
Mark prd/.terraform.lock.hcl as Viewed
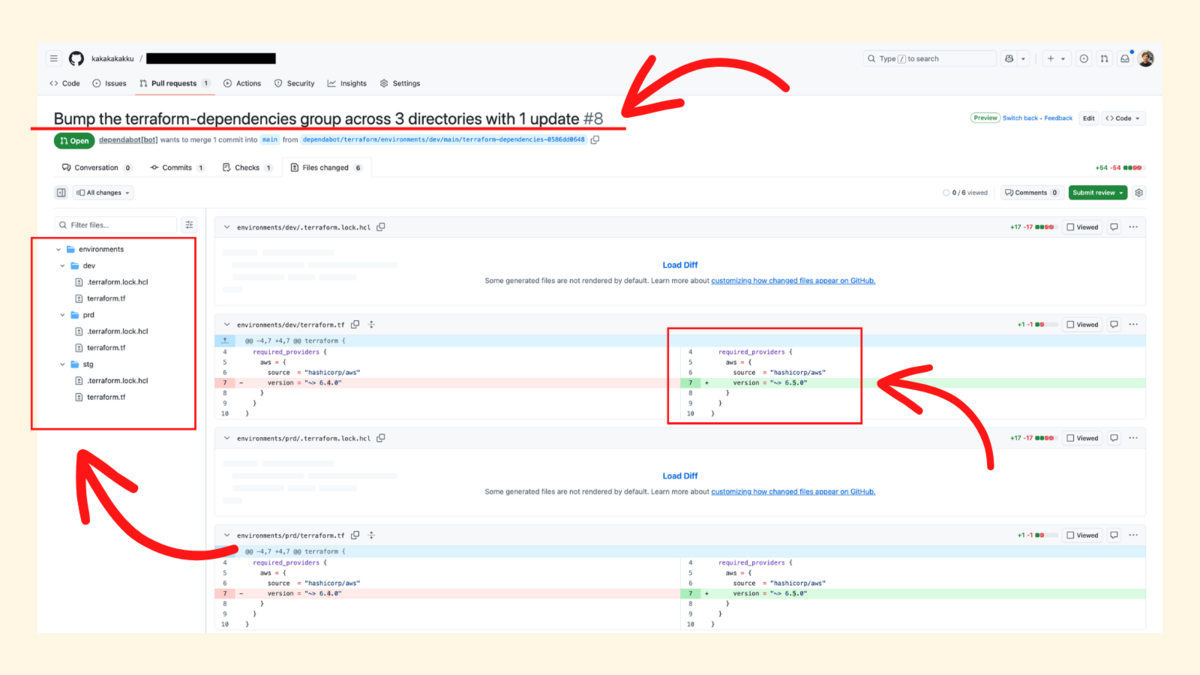tap(1082, 438)
